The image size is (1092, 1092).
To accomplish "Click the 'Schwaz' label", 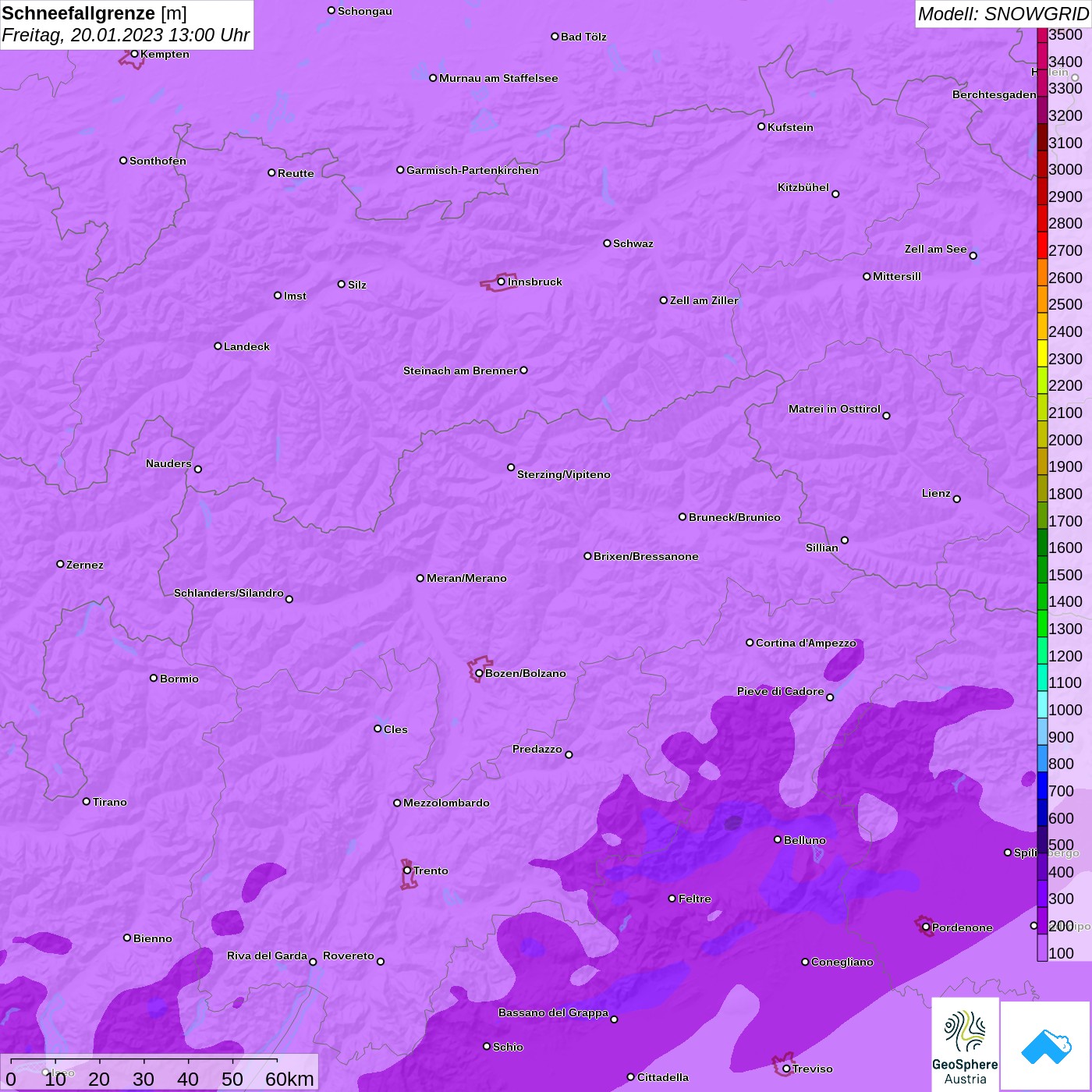I will point(633,243).
